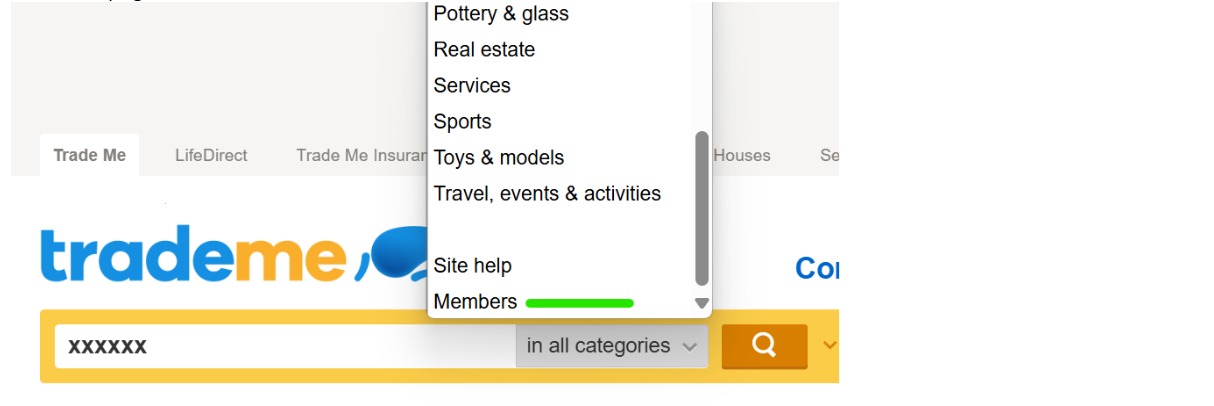Viewport: 1214px width, 406px height.
Task: Choose 'Travel, events & activities' option
Action: (x=547, y=194)
